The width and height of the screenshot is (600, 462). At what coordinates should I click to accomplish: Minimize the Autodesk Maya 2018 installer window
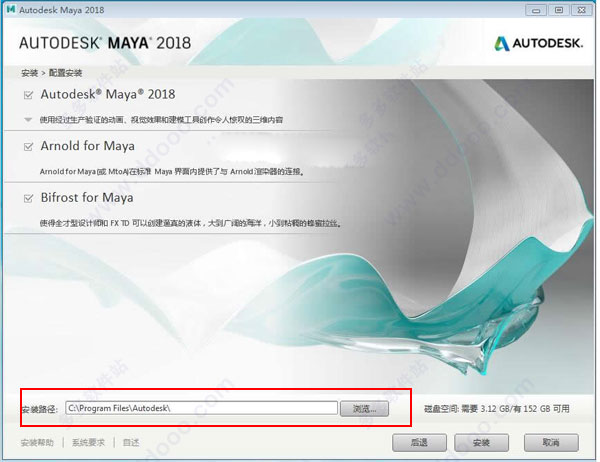536,10
